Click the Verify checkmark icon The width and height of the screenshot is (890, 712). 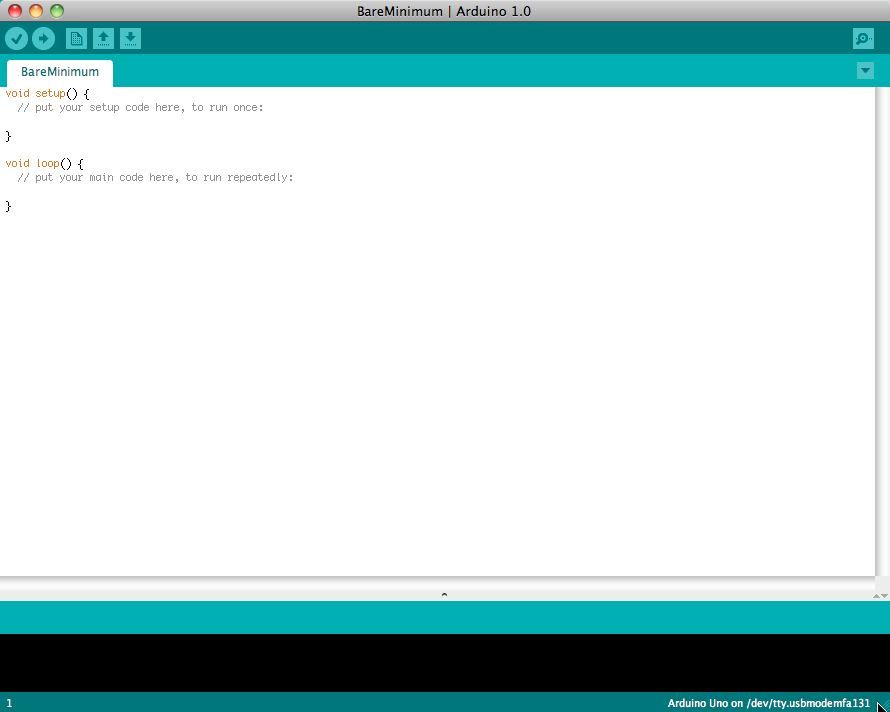[17, 38]
